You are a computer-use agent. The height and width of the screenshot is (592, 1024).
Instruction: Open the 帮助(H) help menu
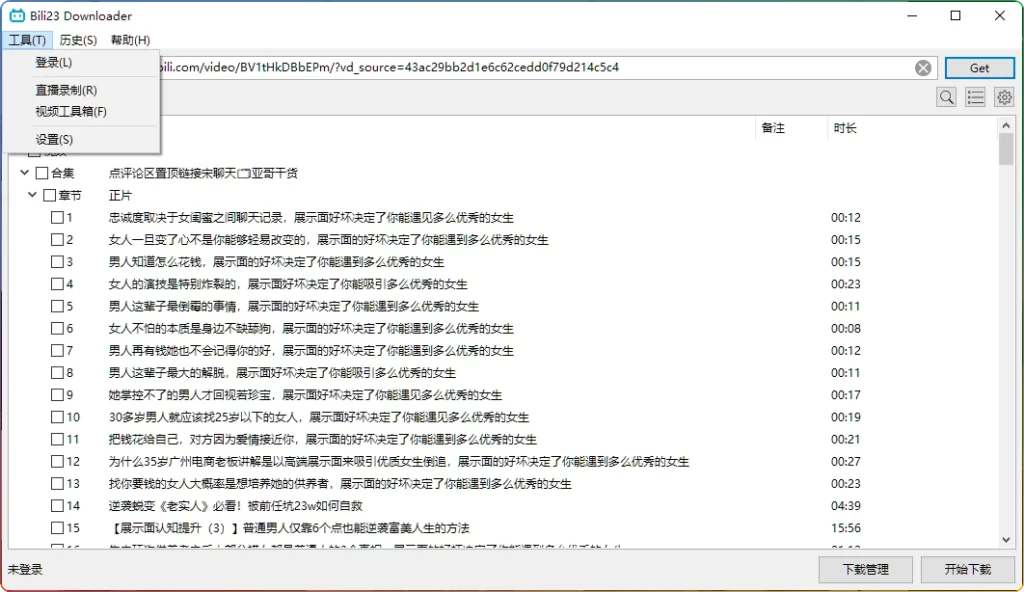click(129, 40)
